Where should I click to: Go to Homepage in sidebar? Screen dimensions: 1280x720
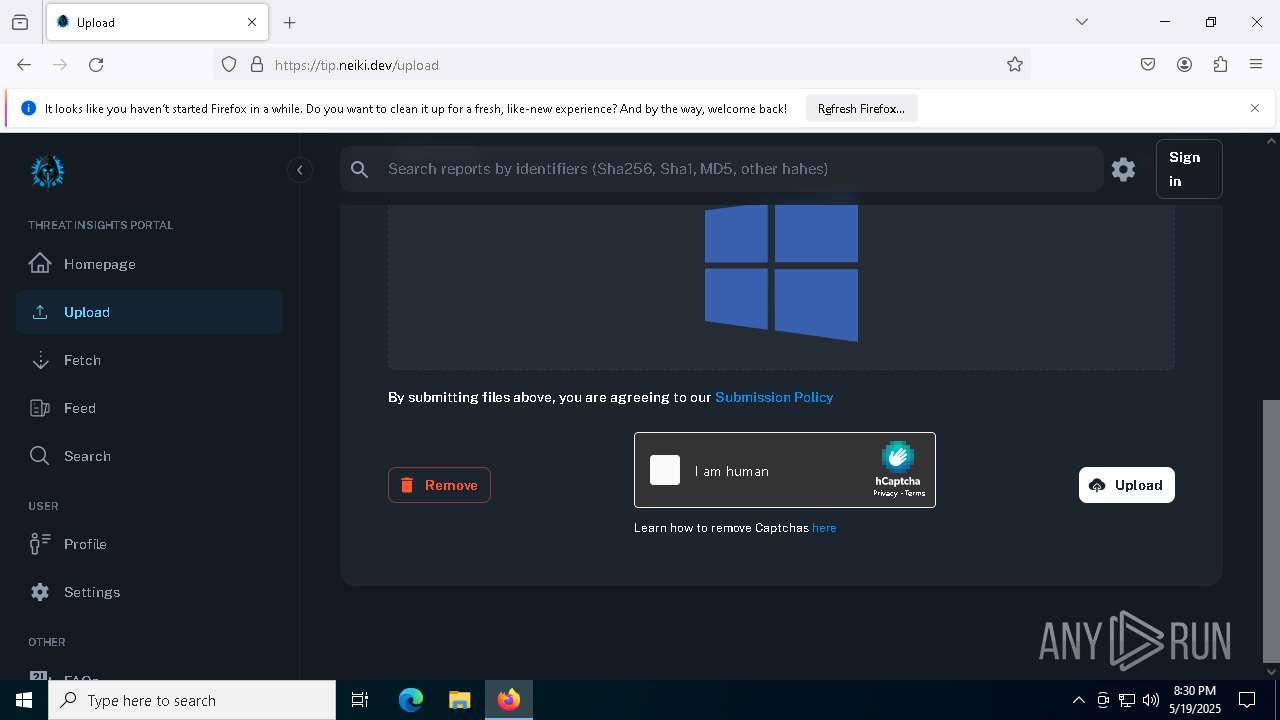pos(149,264)
